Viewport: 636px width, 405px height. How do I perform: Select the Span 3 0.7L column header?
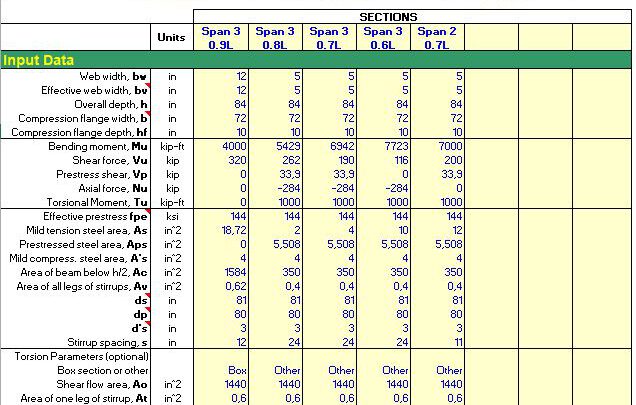coord(329,38)
